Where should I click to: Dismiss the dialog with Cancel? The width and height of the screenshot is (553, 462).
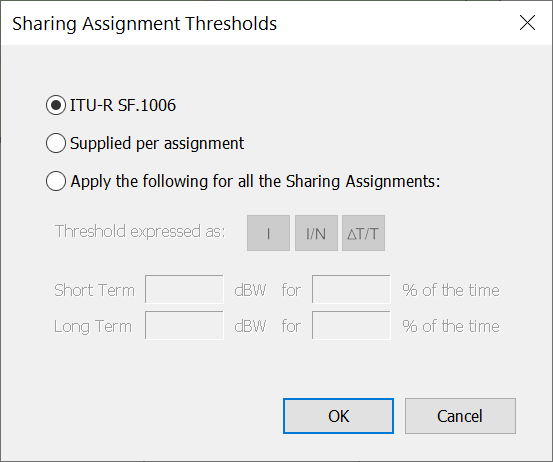[x=460, y=416]
